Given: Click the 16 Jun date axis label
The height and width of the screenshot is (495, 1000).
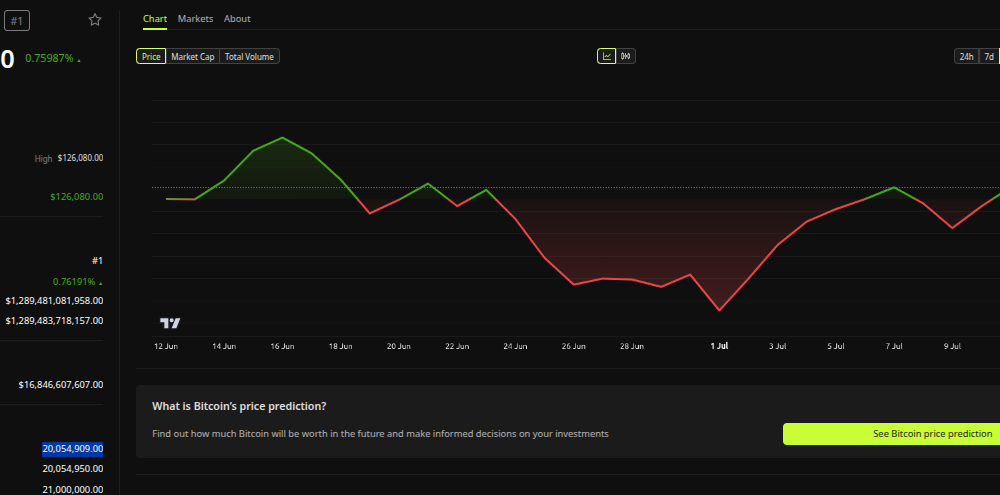Looking at the screenshot, I should tap(283, 346).
